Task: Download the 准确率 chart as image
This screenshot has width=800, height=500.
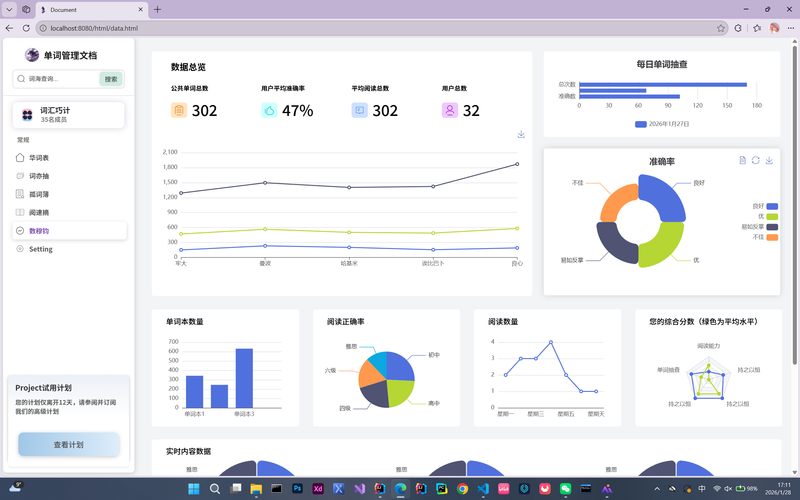Action: (769, 160)
